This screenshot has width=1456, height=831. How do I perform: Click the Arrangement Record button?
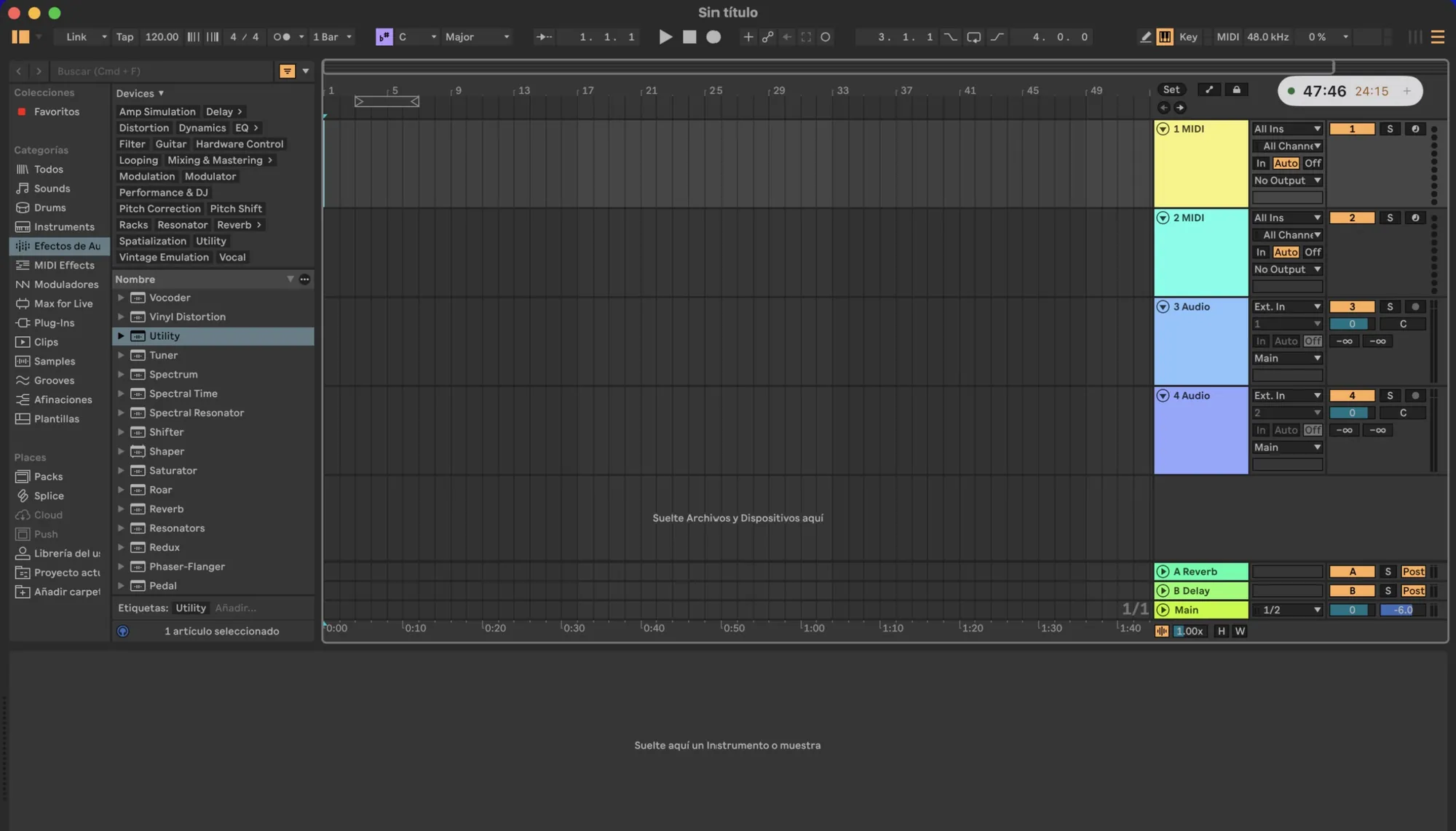[x=713, y=37]
